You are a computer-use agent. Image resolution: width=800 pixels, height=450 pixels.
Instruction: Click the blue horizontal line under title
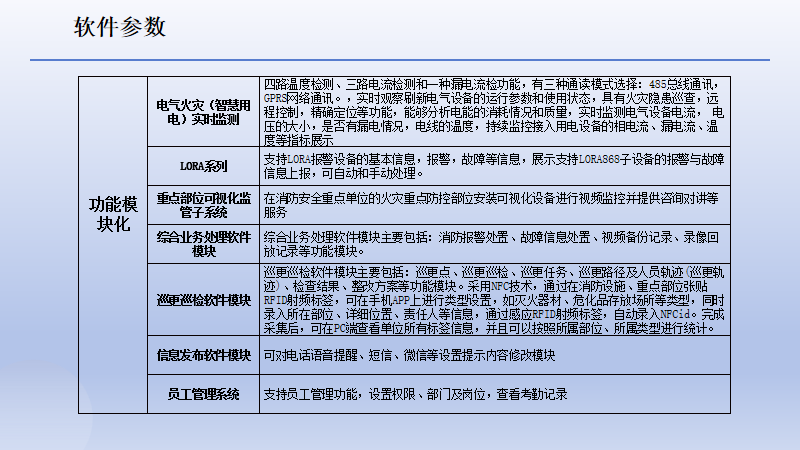(400, 60)
